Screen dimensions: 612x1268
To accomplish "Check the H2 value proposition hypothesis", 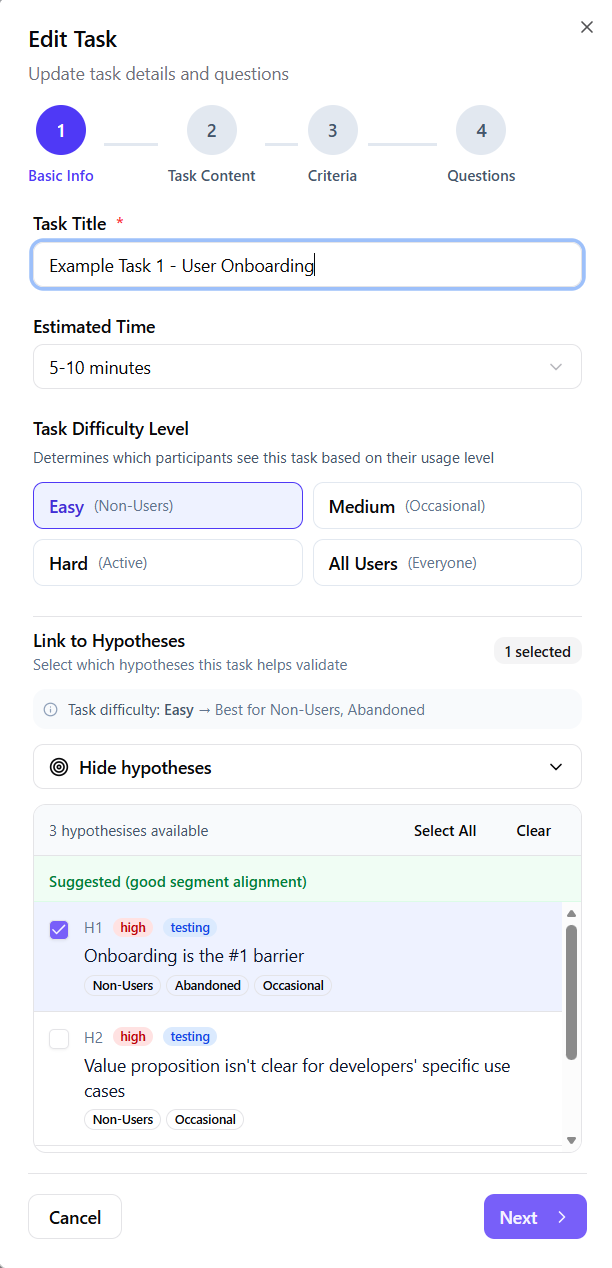I will point(59,1039).
